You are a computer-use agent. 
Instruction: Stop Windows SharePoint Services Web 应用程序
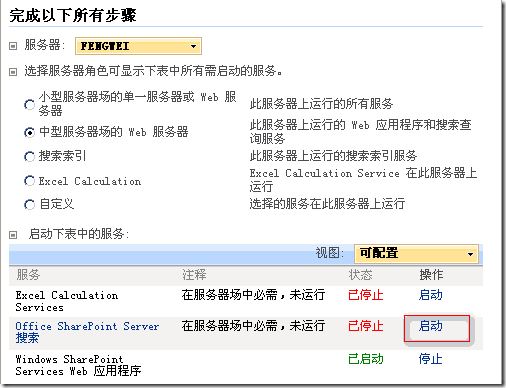click(x=430, y=359)
